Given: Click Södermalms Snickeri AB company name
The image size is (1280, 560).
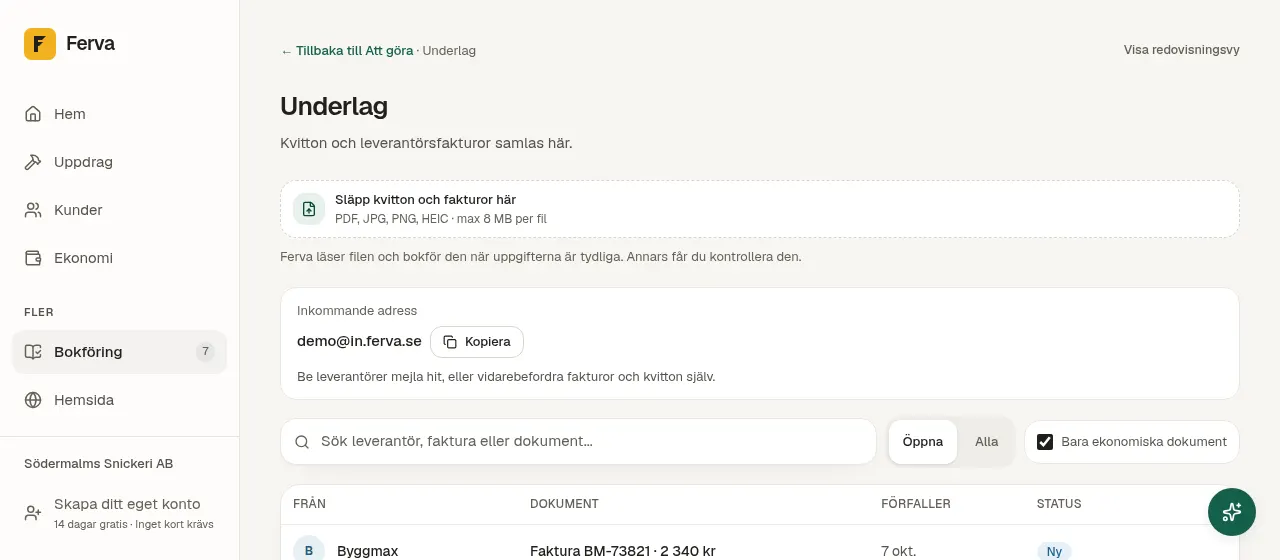Looking at the screenshot, I should pos(99,464).
